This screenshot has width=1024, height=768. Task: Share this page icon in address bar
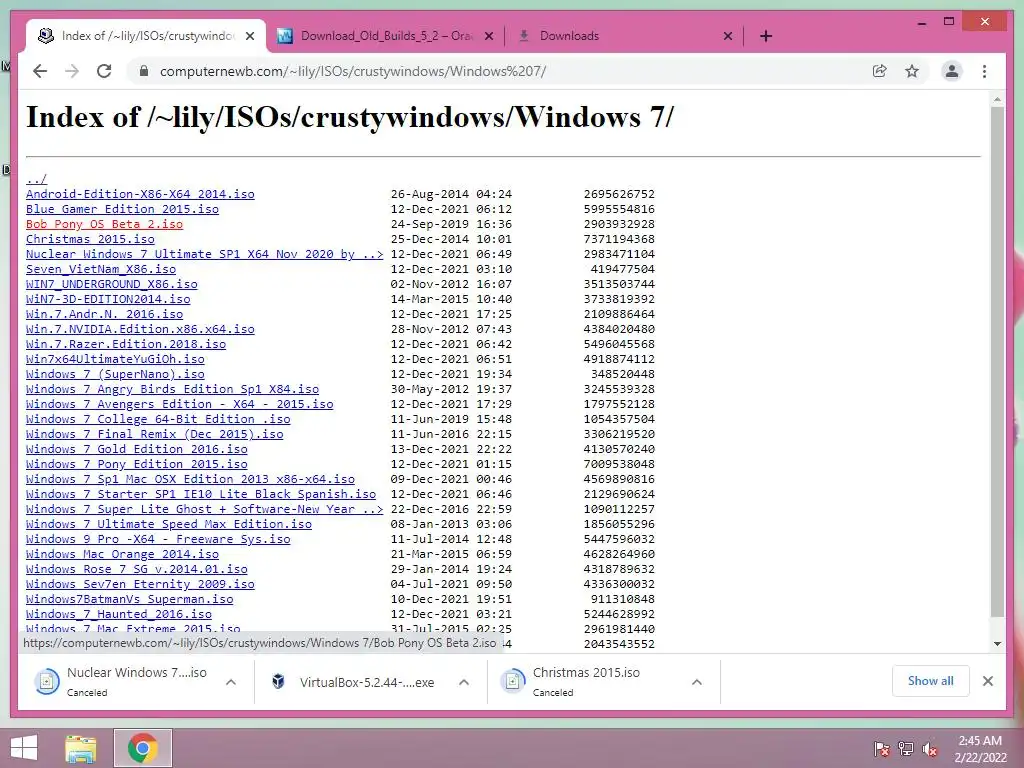click(880, 71)
